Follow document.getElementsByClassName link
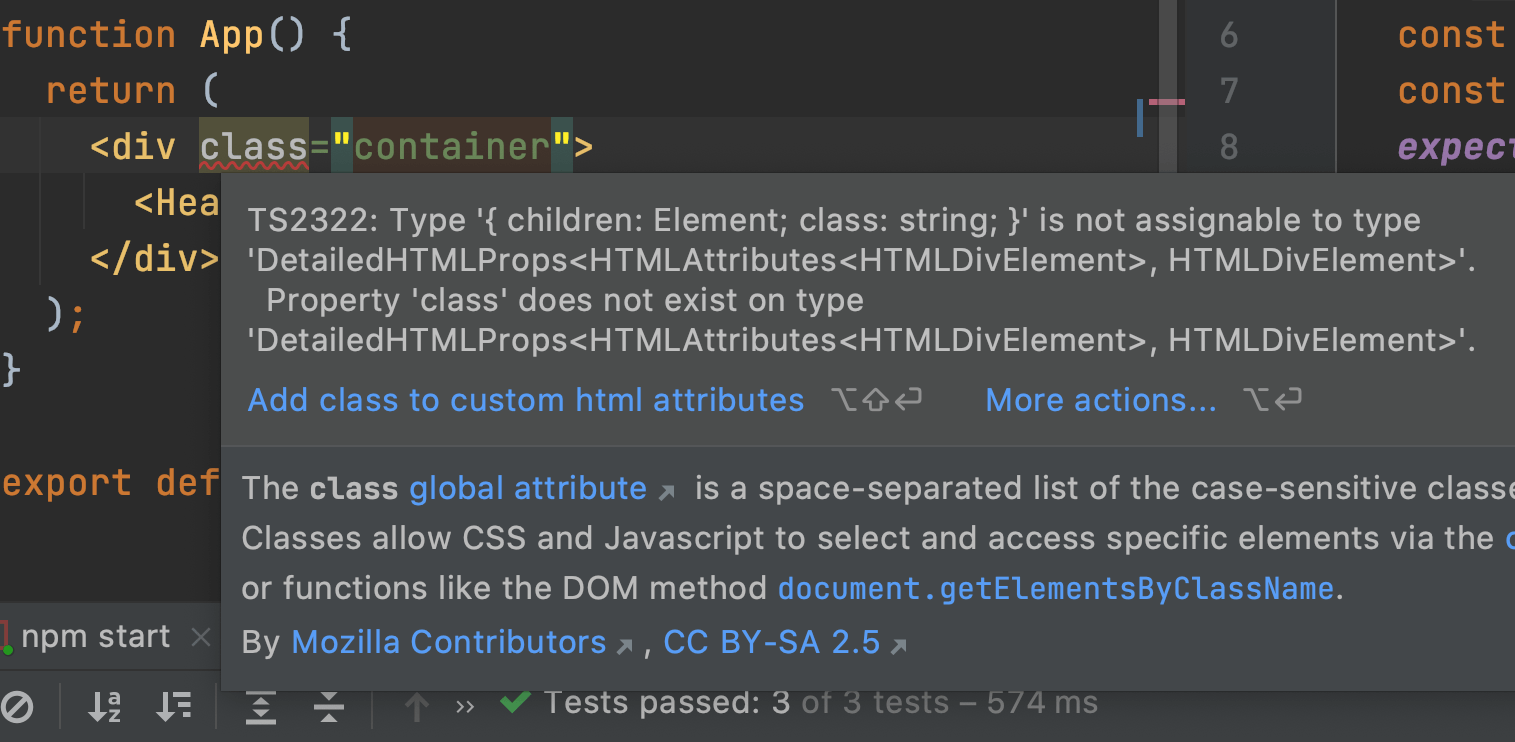 [1055, 588]
